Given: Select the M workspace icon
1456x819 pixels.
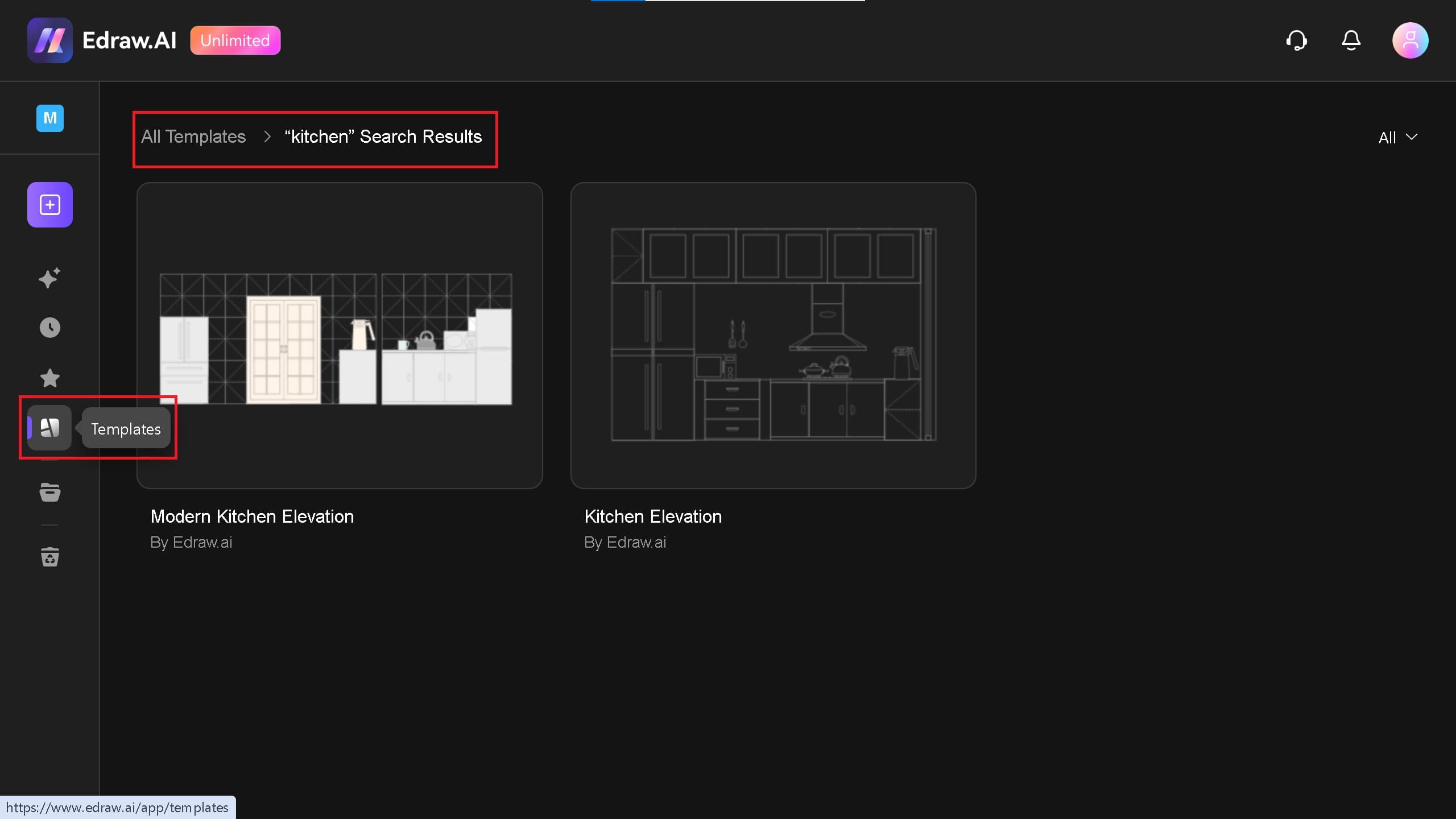Looking at the screenshot, I should [x=50, y=118].
